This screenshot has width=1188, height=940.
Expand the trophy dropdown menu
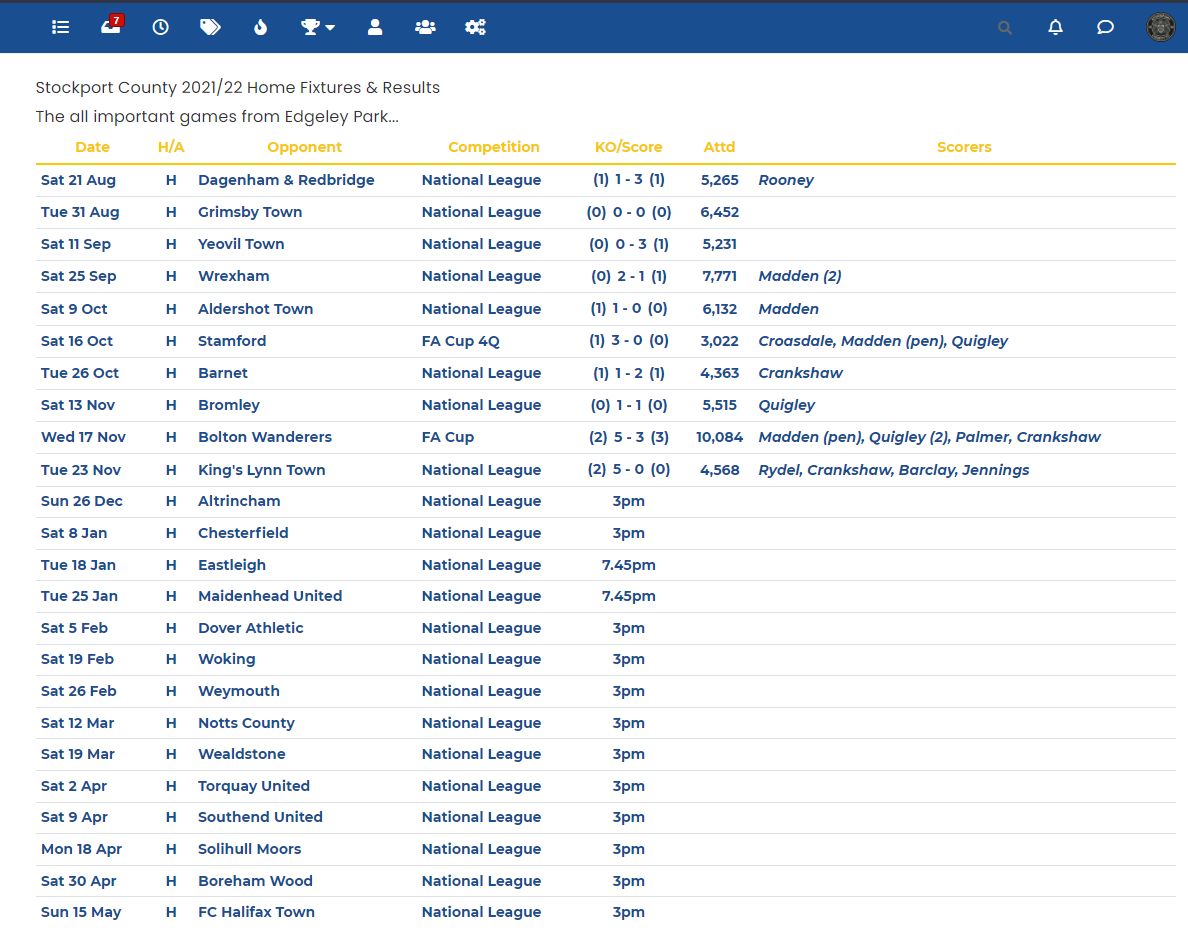[x=318, y=28]
